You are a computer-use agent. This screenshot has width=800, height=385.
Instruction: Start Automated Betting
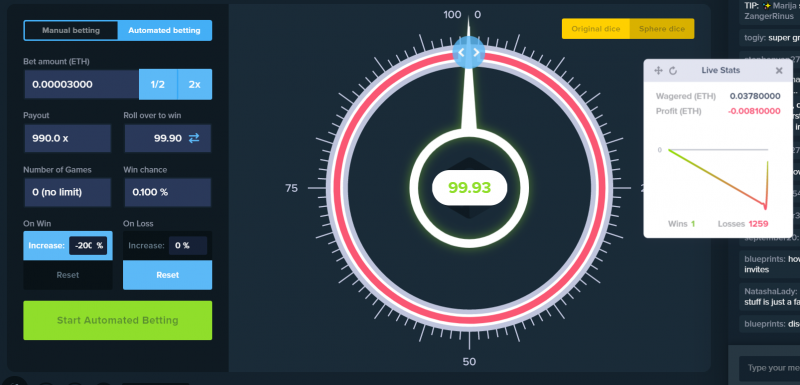pyautogui.click(x=117, y=320)
